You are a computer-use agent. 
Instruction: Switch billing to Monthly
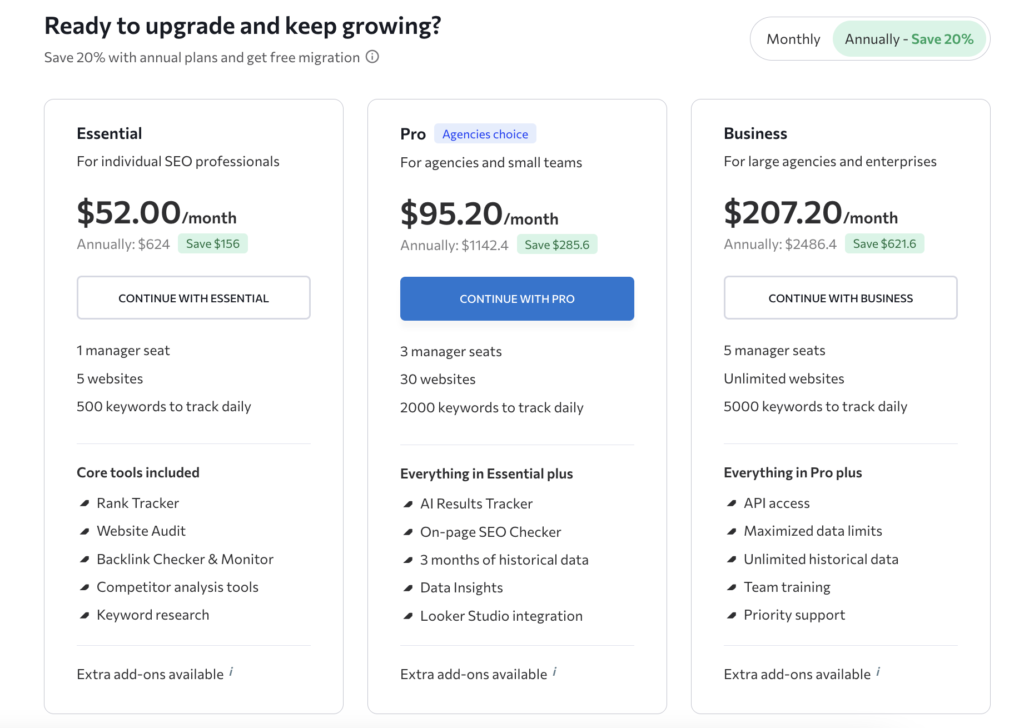pos(793,39)
